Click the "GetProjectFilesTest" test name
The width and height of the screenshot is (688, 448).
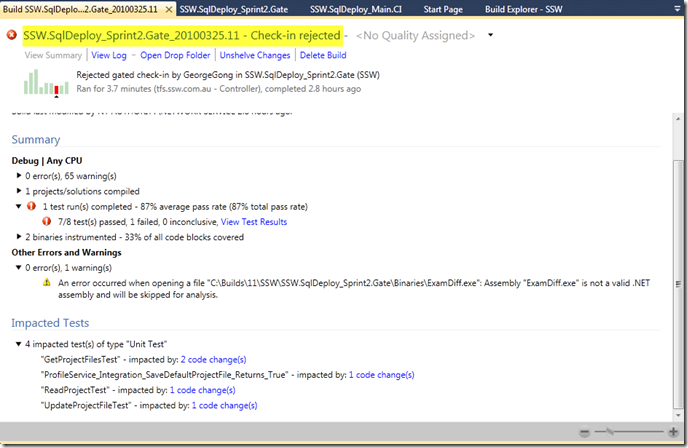coord(80,360)
